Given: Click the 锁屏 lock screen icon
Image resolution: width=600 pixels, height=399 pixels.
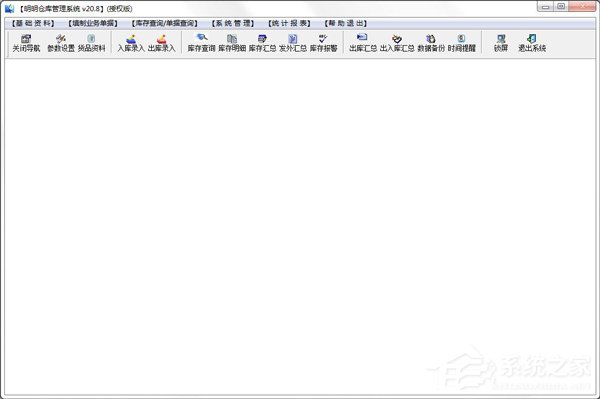Looking at the screenshot, I should click(501, 43).
